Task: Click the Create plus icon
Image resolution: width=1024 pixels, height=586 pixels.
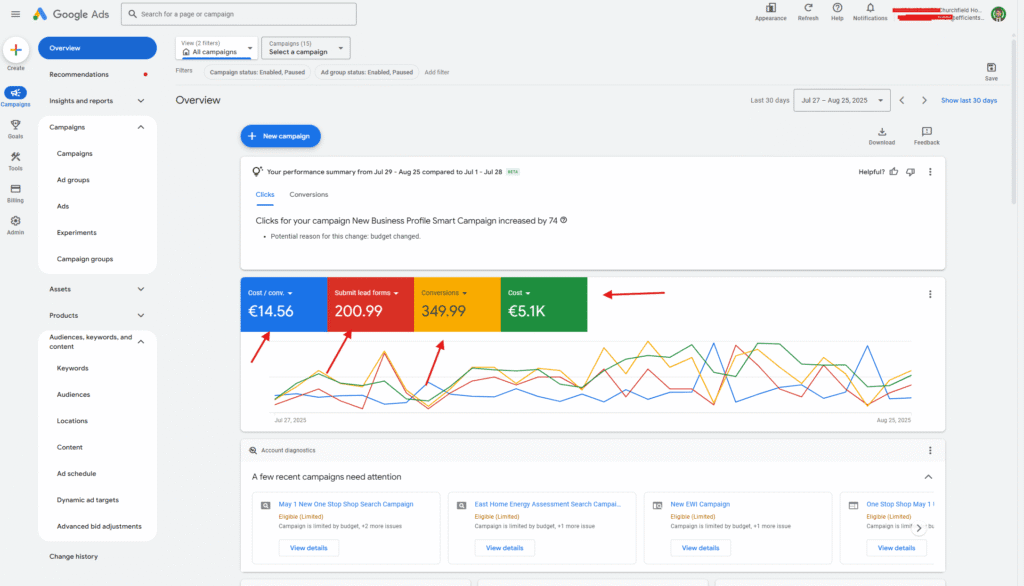Action: click(x=15, y=49)
